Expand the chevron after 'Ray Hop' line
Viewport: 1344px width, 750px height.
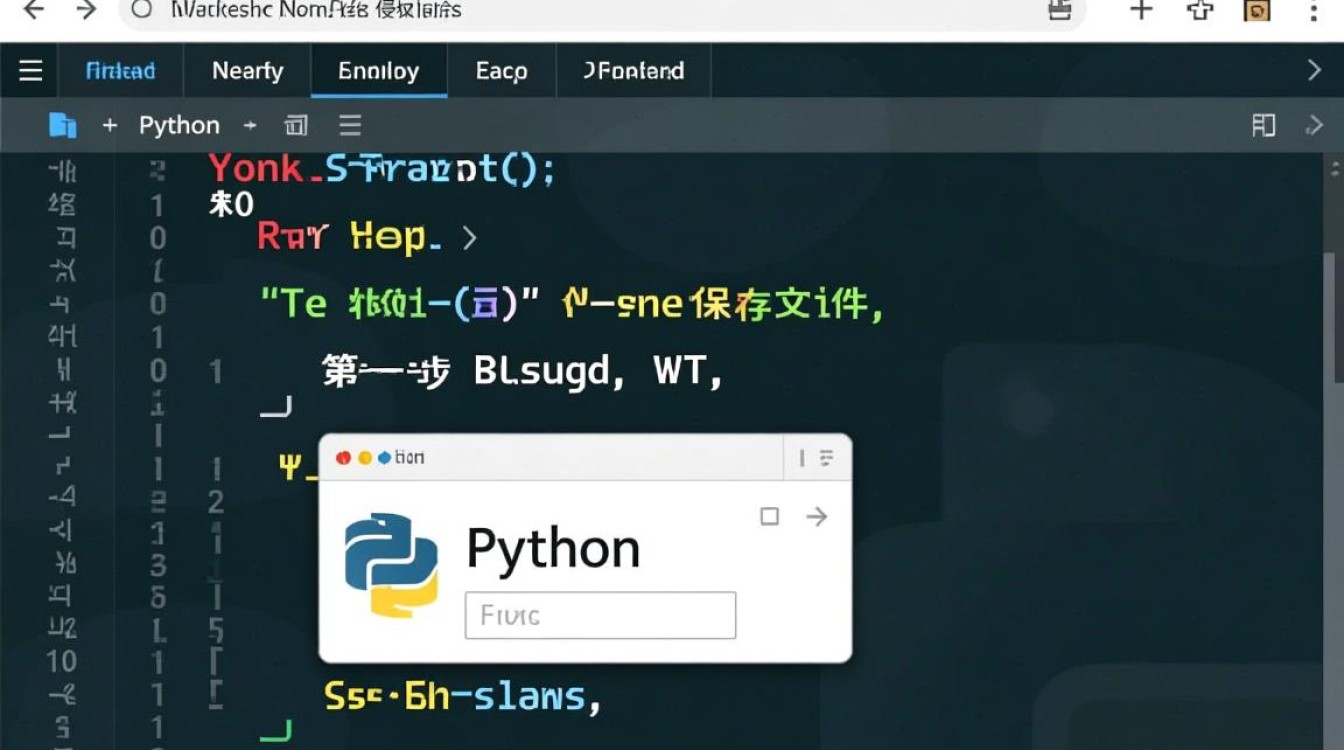tap(468, 238)
